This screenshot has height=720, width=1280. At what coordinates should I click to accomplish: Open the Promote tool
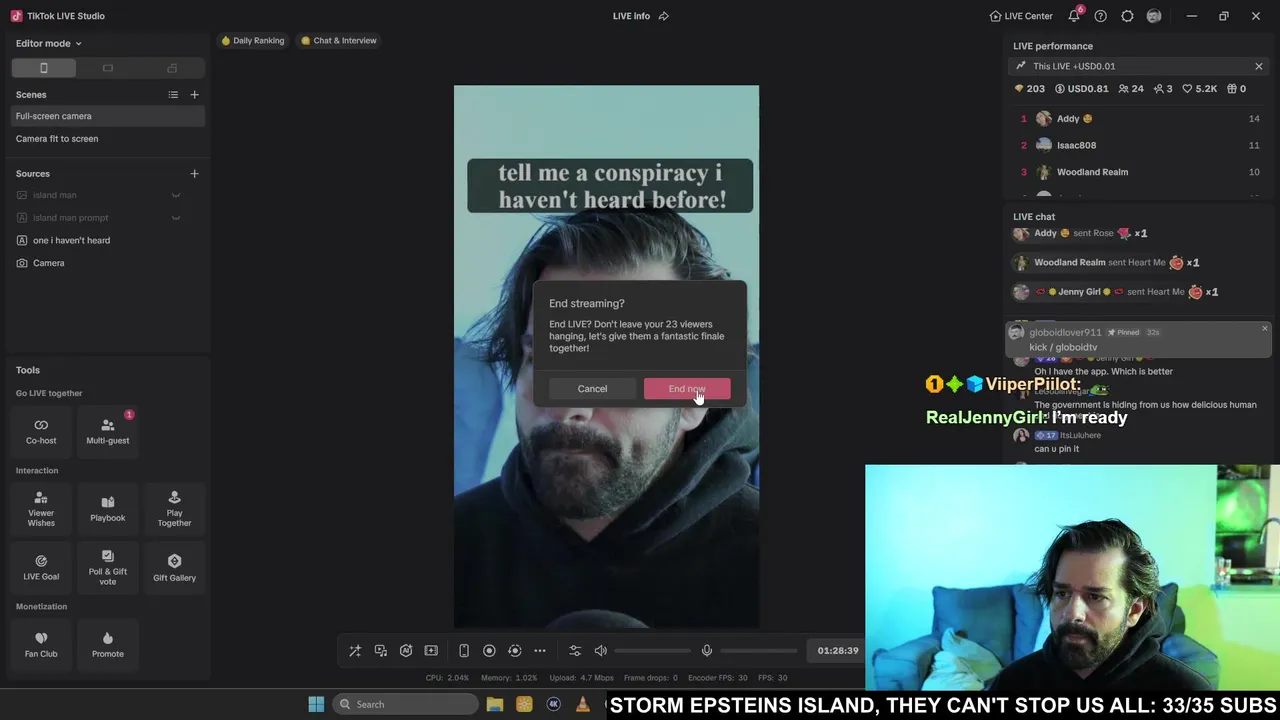click(x=108, y=644)
